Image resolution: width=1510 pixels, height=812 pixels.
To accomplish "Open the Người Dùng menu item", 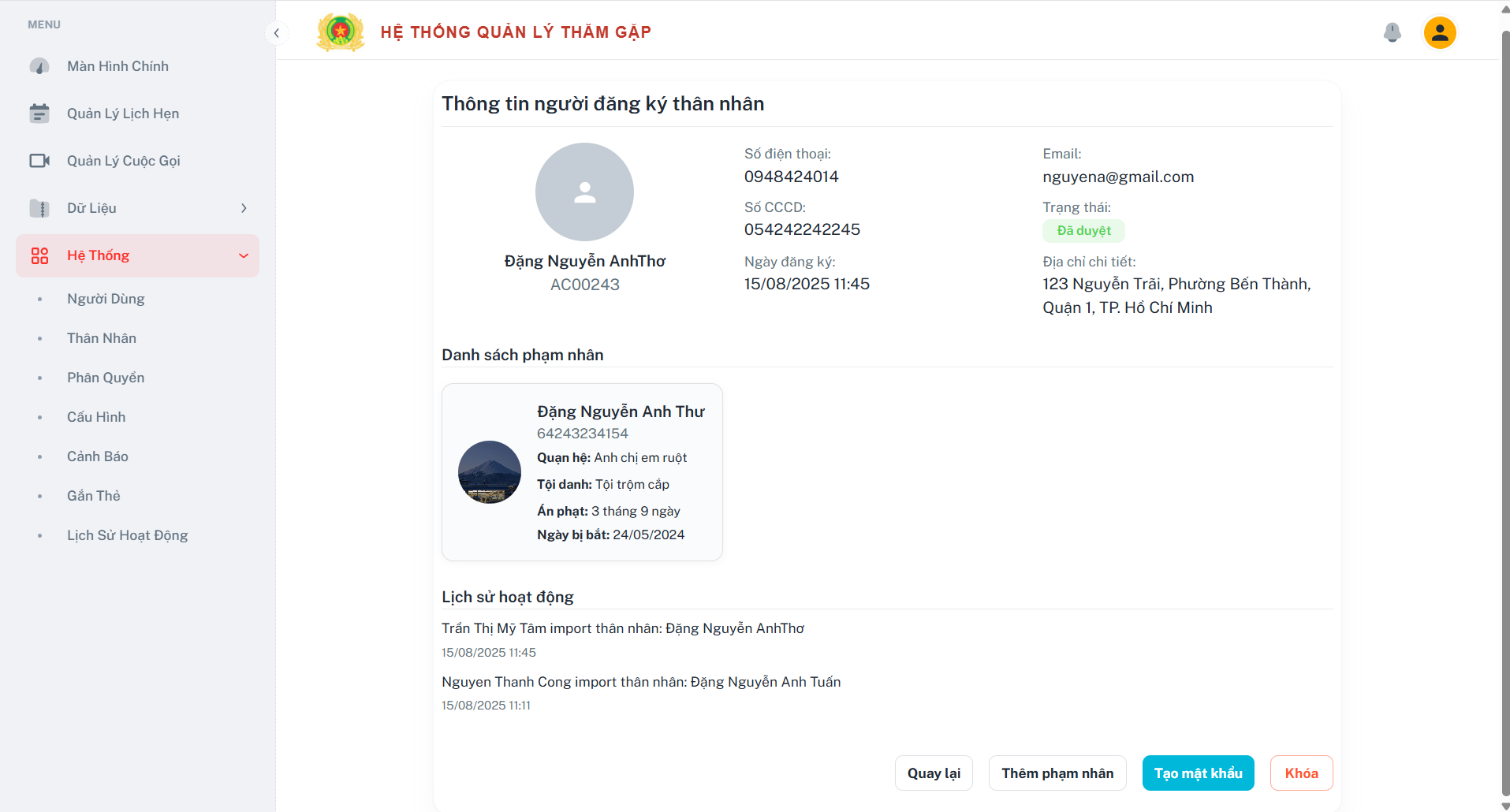I will 106,299.
